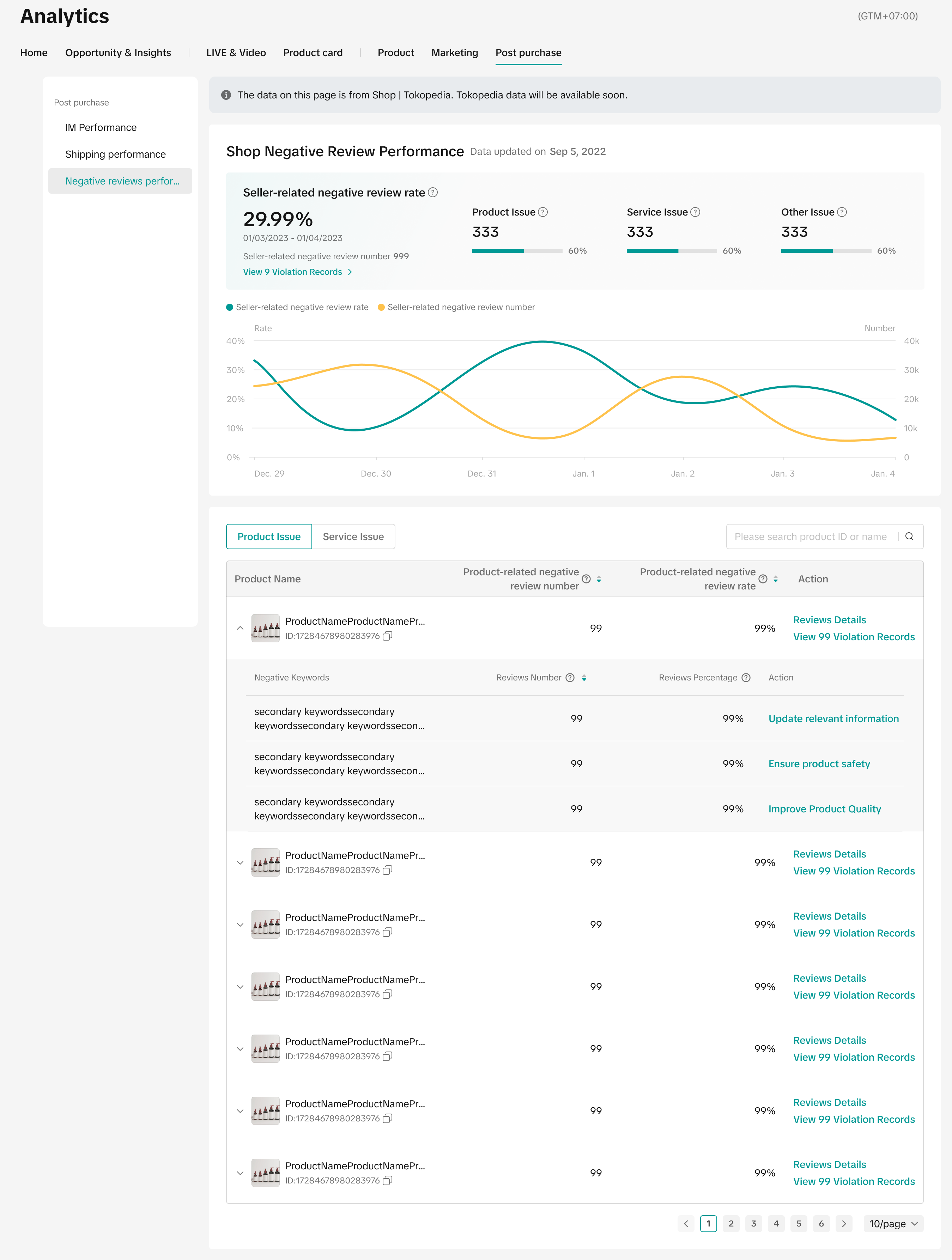This screenshot has width=952, height=1260.
Task: Click help icon beside Seller-related negative review rate
Action: tap(433, 193)
